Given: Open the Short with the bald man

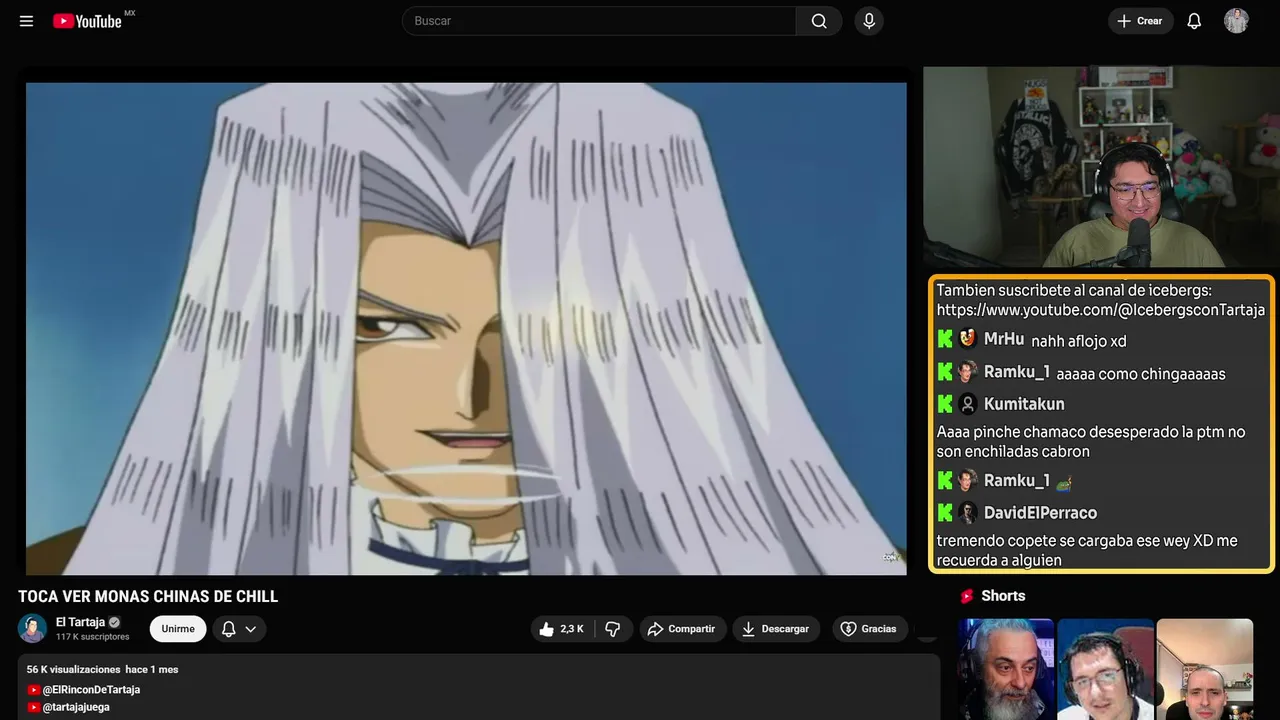Looking at the screenshot, I should 1204,669.
